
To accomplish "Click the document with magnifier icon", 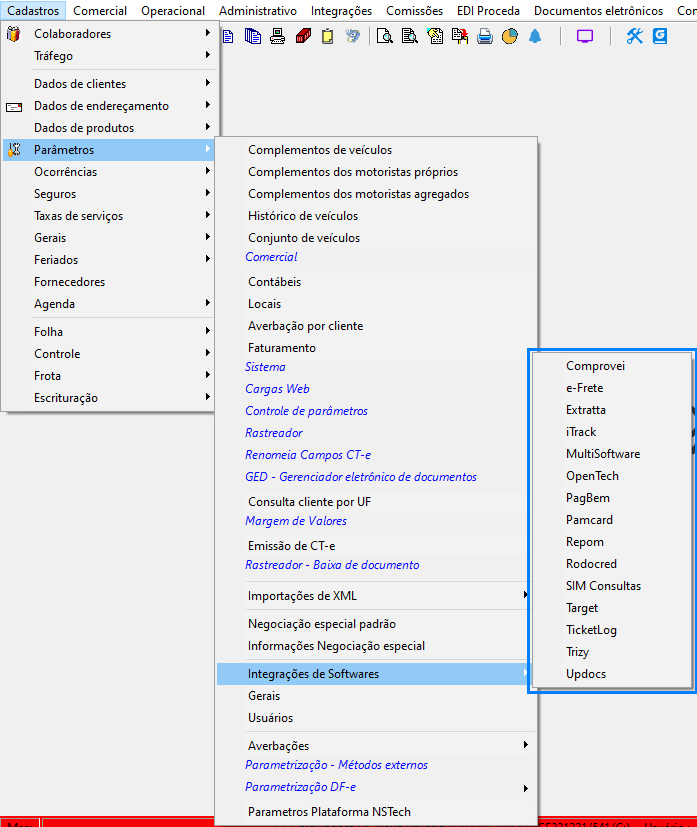I will click(384, 36).
